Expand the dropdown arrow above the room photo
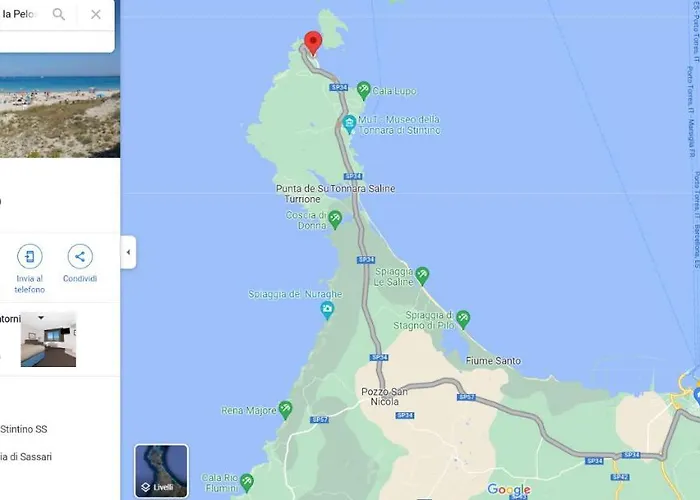 pos(41,318)
